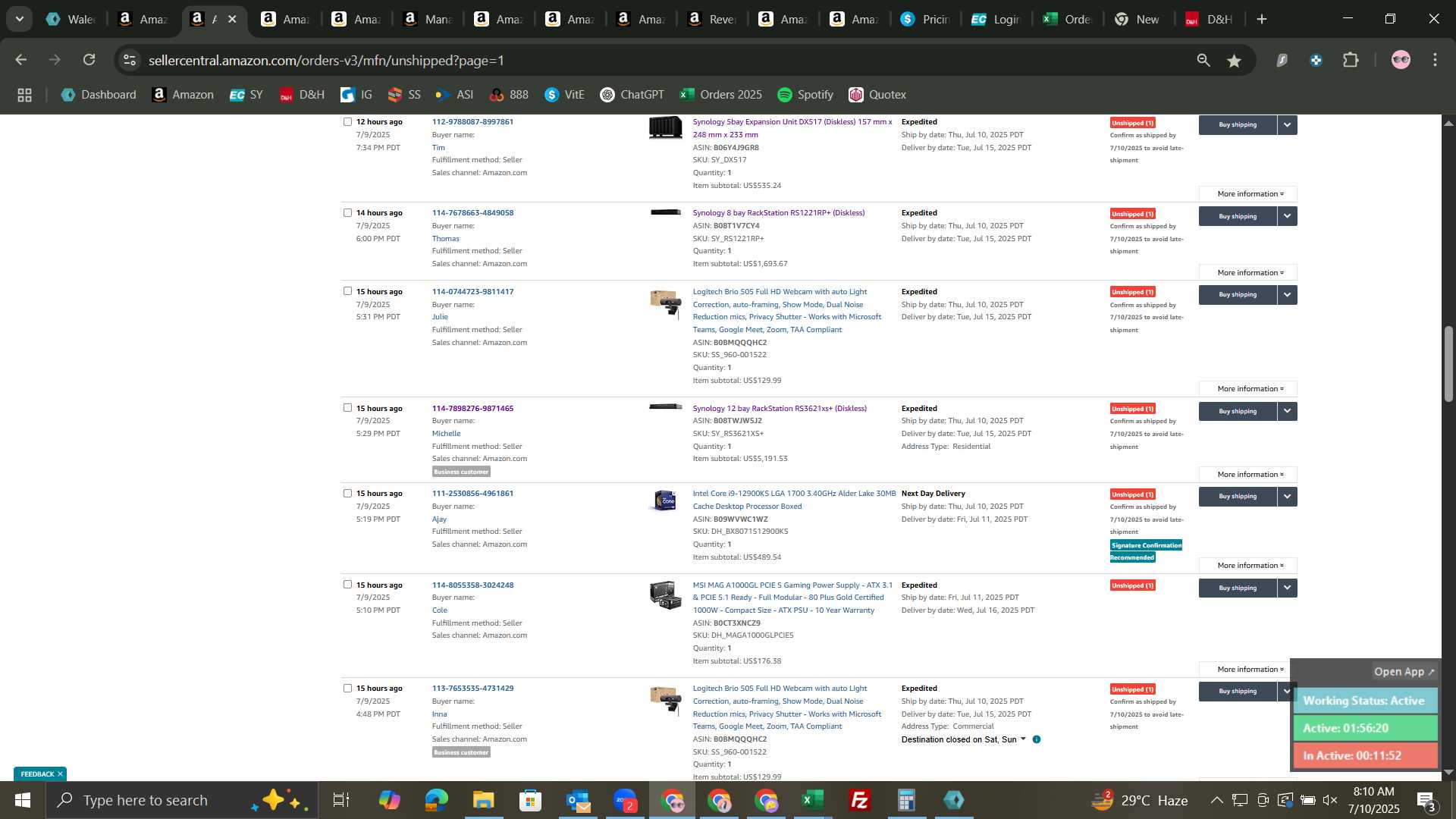
Task: Open a new browser tab
Action: [1262, 19]
